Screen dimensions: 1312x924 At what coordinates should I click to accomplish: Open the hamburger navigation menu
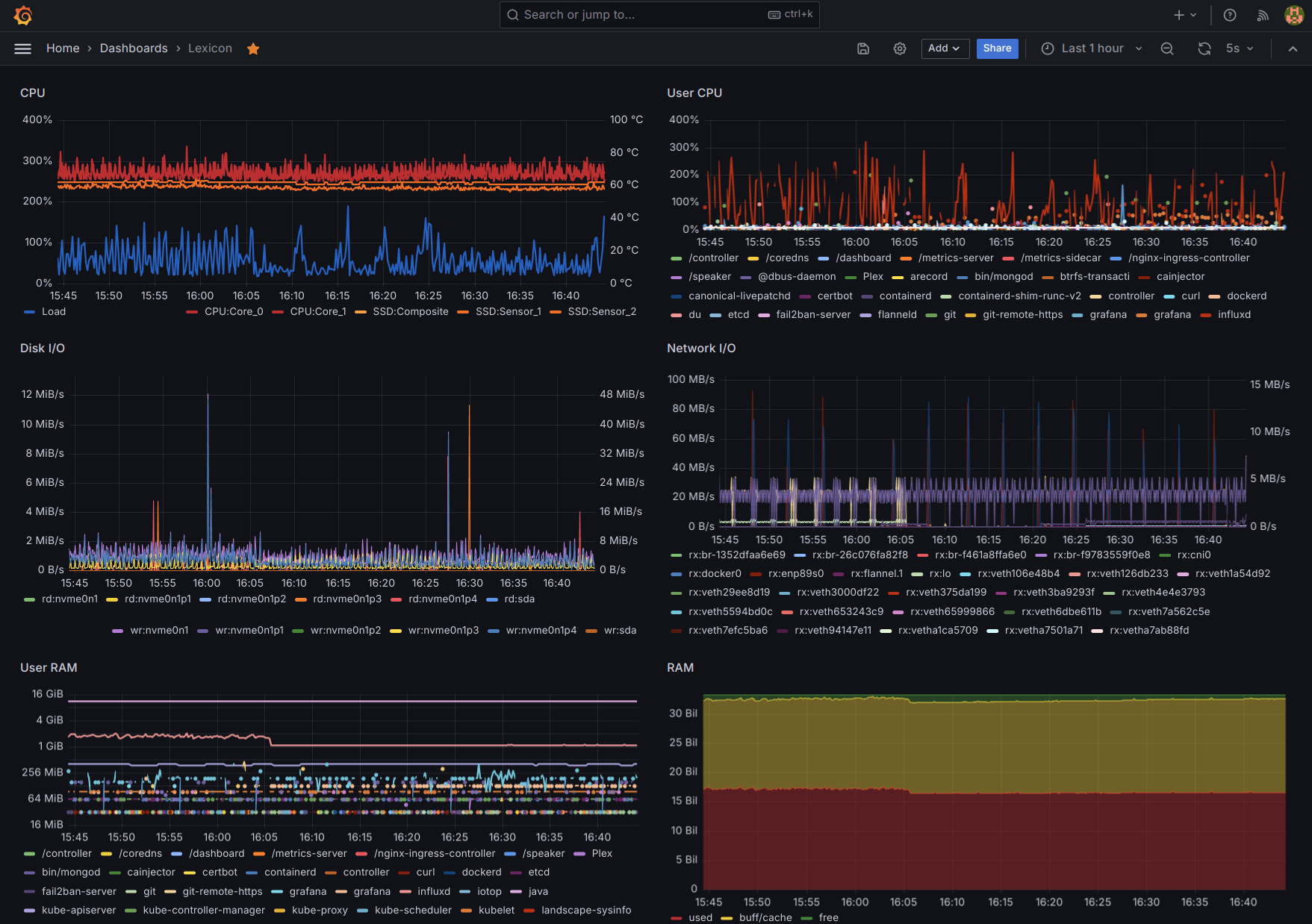23,49
